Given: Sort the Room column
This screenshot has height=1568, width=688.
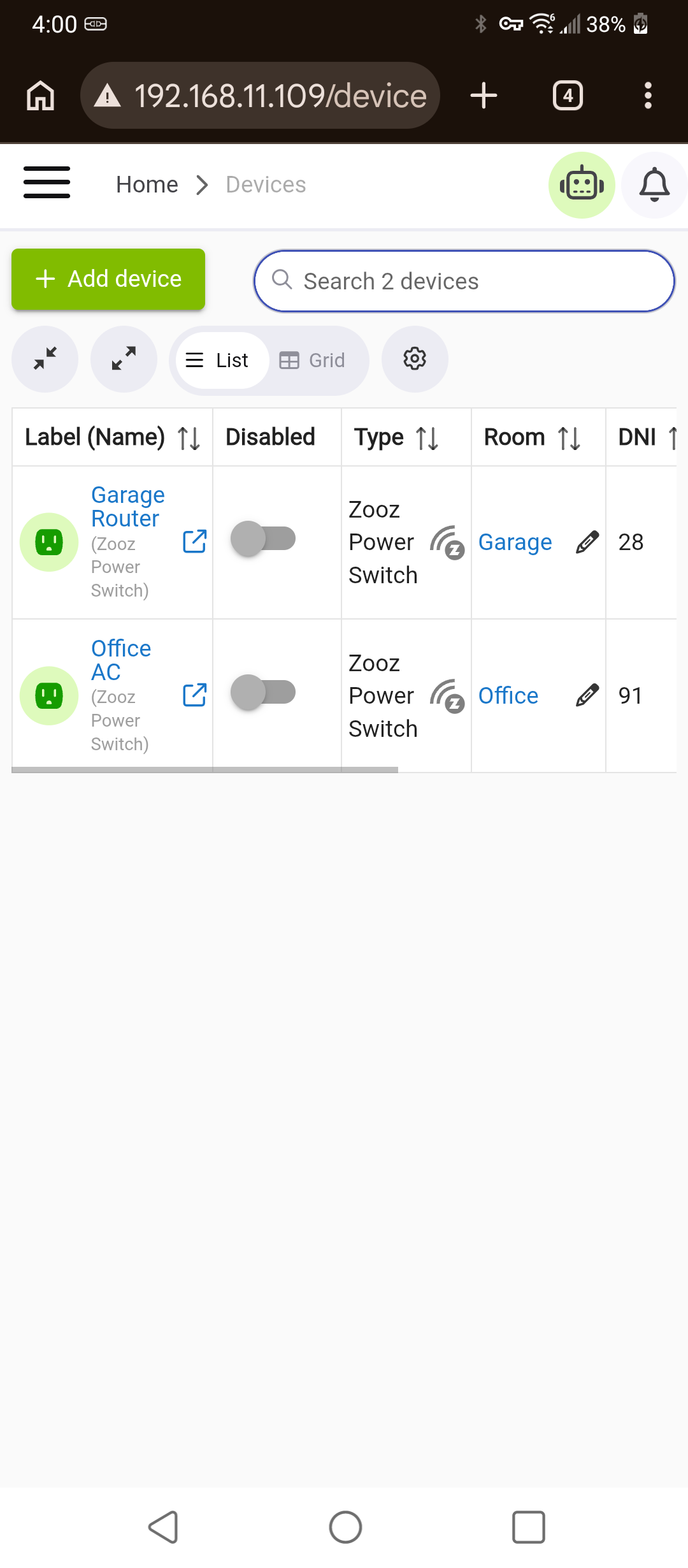Looking at the screenshot, I should pos(569,438).
